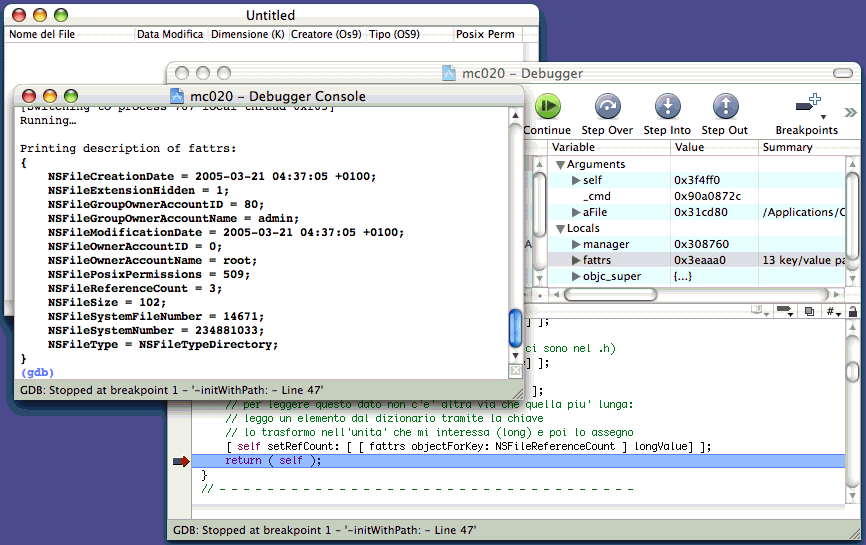Show hidden toolbar items via overflow chevron
The height and width of the screenshot is (545, 866).
coord(851,112)
